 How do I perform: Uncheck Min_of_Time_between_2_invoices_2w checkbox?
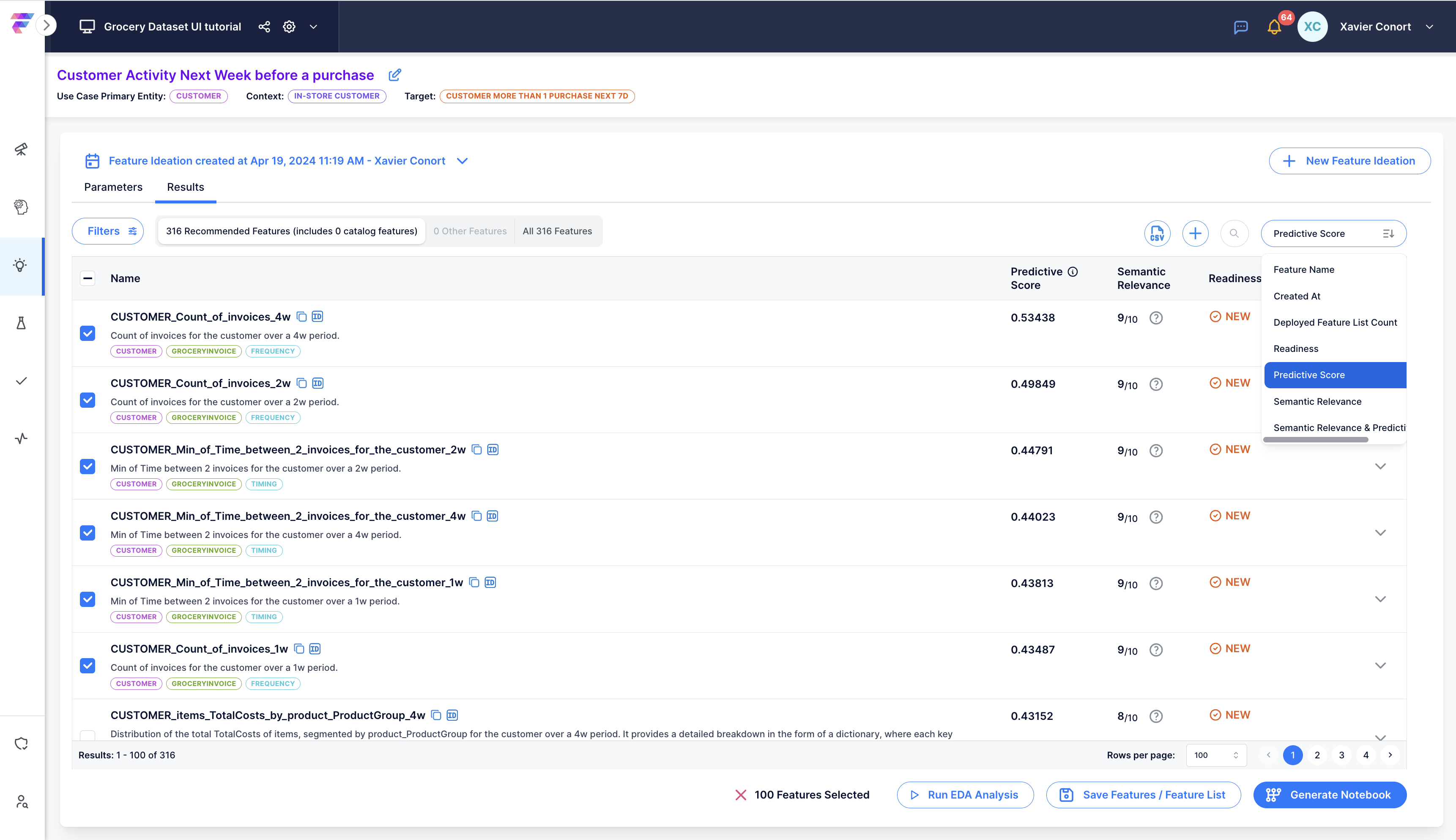(88, 466)
